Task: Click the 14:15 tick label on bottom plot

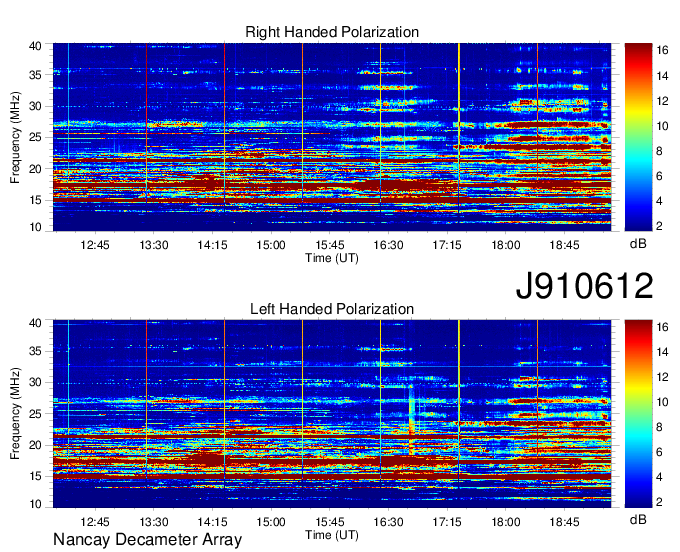Action: click(x=212, y=522)
